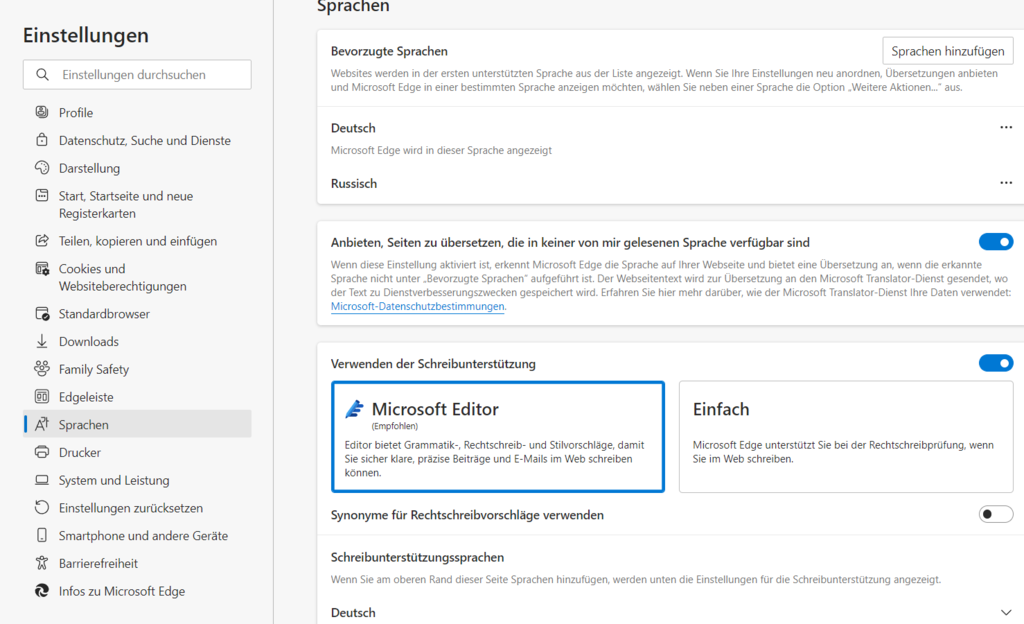This screenshot has width=1024, height=624.
Task: Expand the Deutsch writing assistance settings
Action: (1006, 612)
